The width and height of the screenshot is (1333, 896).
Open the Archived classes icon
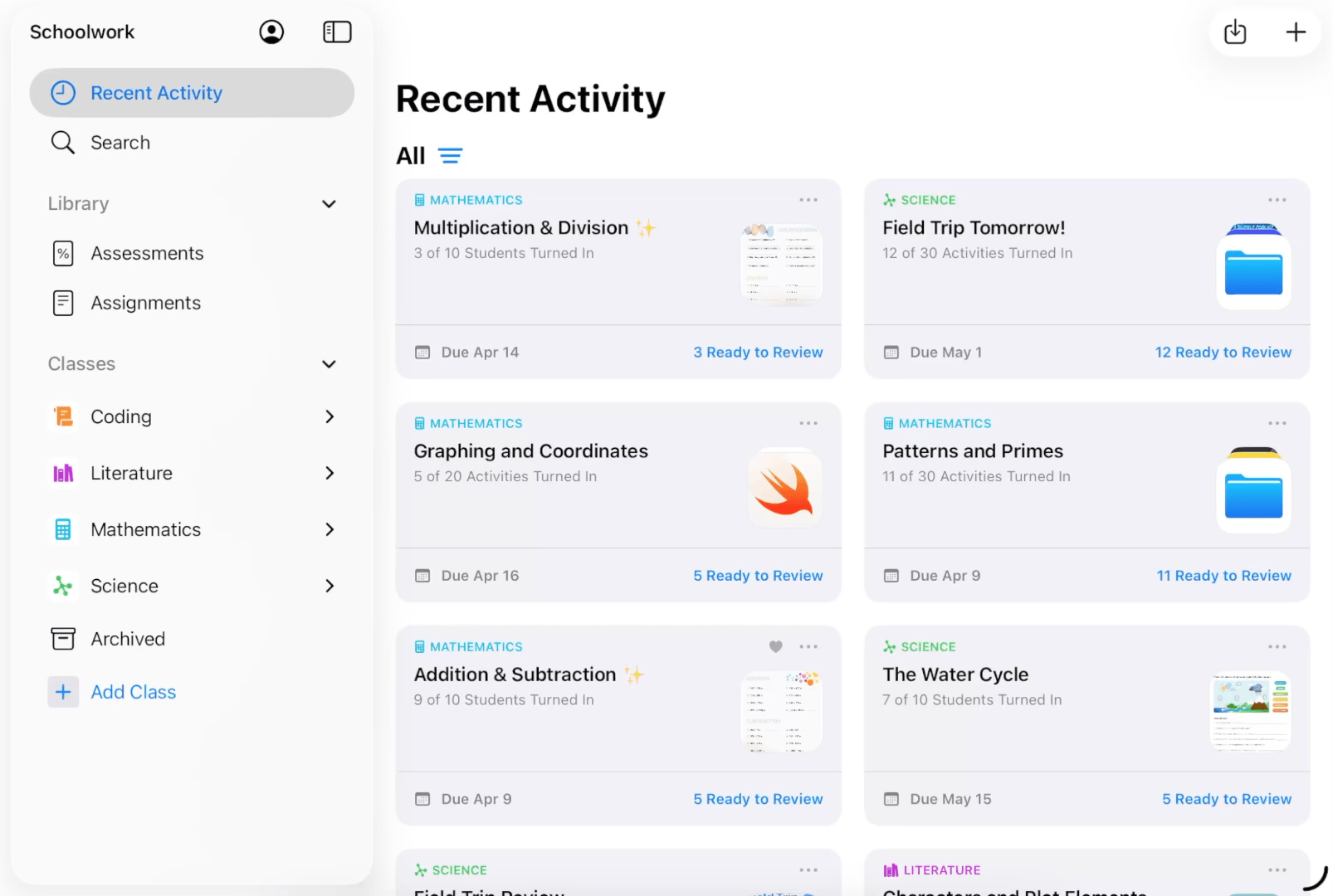(63, 639)
